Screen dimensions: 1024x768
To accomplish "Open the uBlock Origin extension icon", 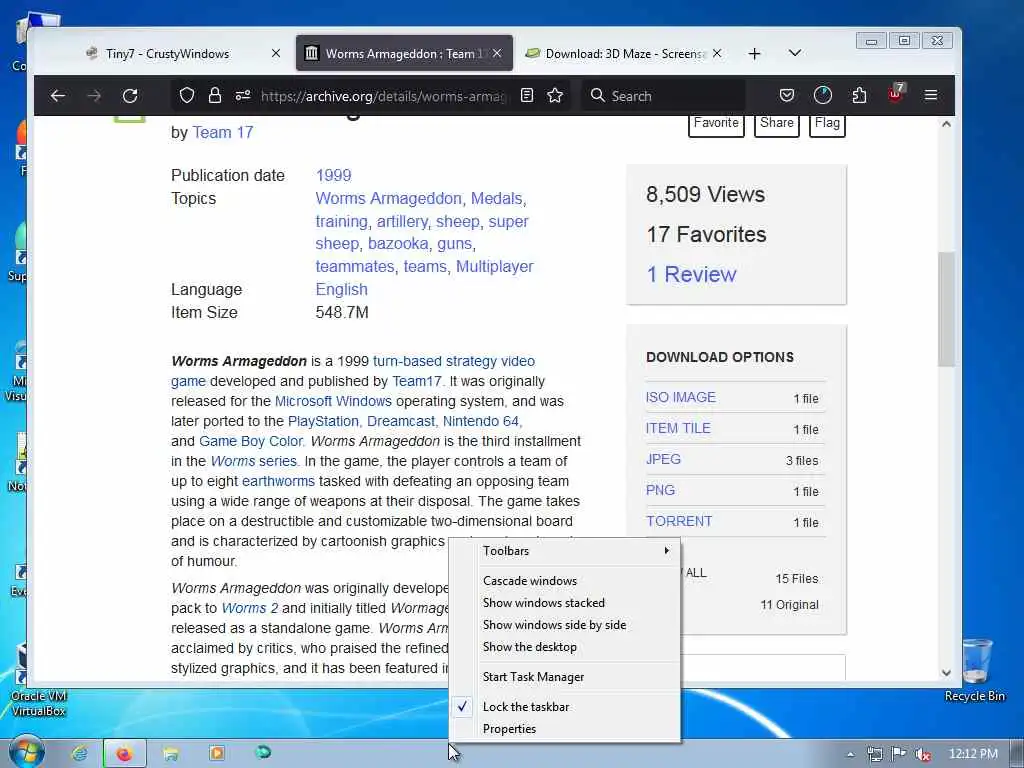I will 895,95.
